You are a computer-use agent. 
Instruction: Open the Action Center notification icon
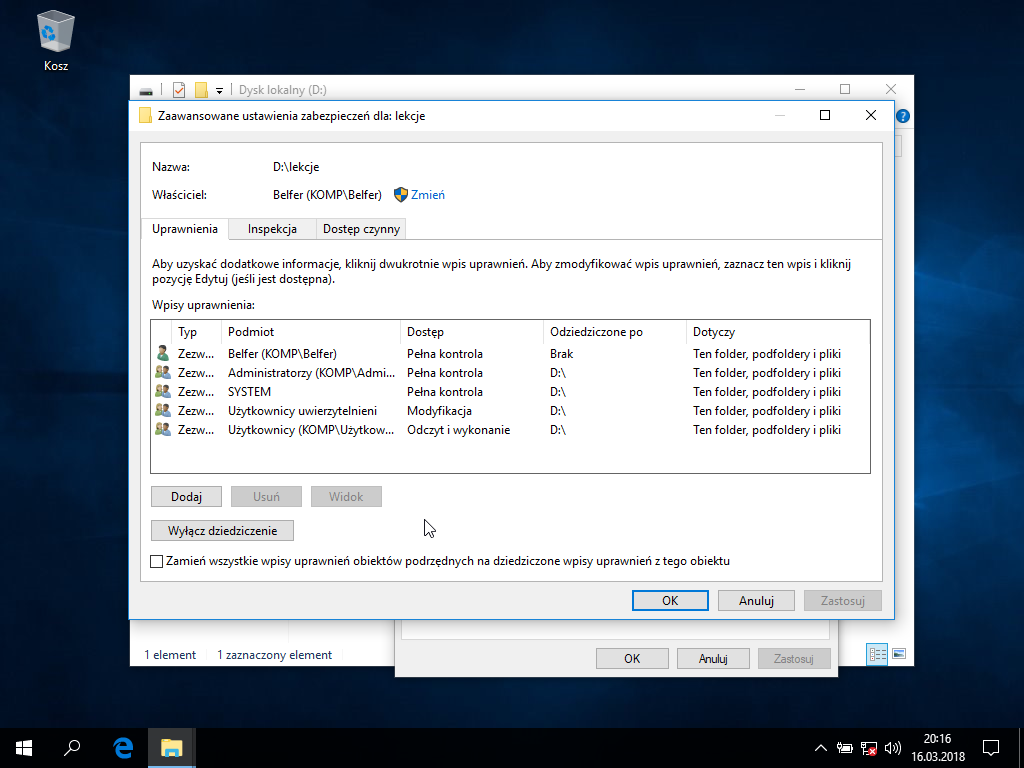(991, 748)
